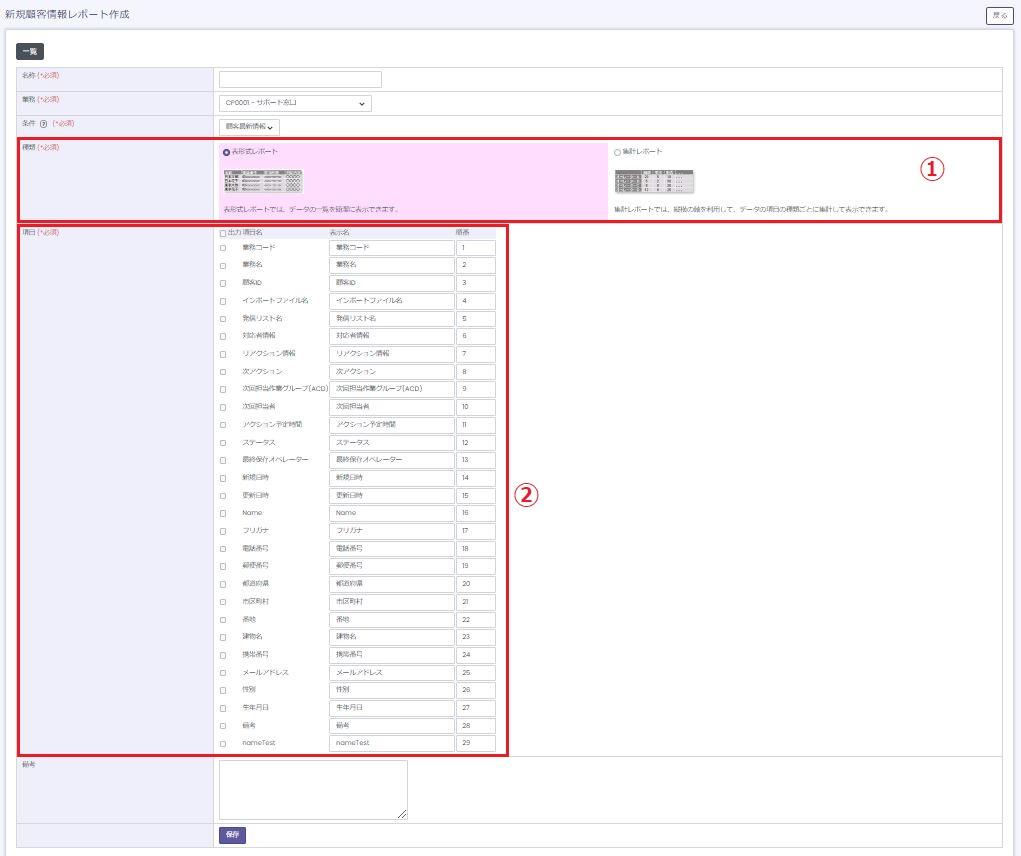Click the order field containing 1
Viewport: 1021px width, 856px height.
475,247
